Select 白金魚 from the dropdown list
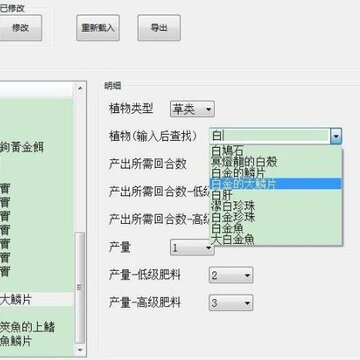The width and height of the screenshot is (360, 360). 275,228
